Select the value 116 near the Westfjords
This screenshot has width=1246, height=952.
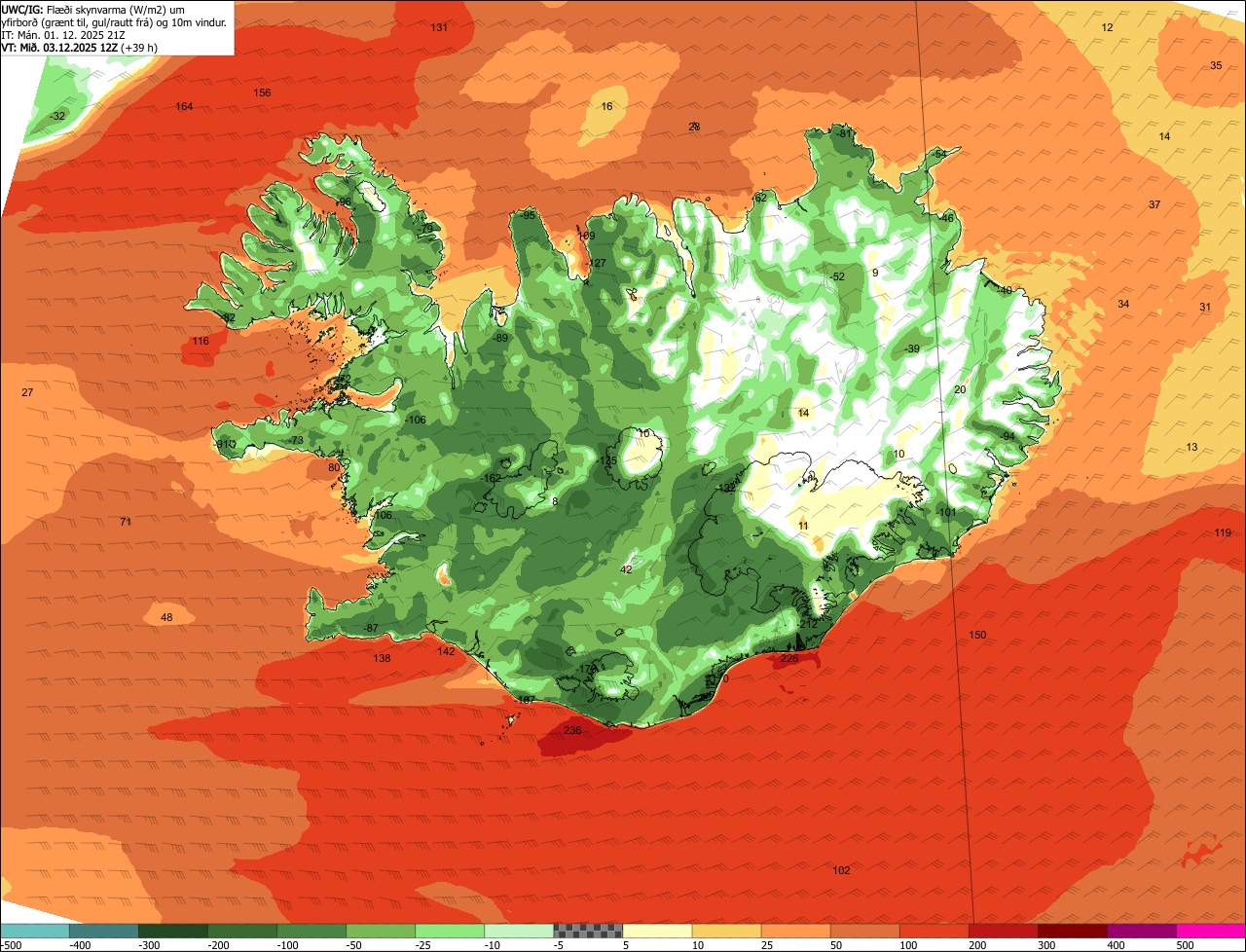pos(201,341)
